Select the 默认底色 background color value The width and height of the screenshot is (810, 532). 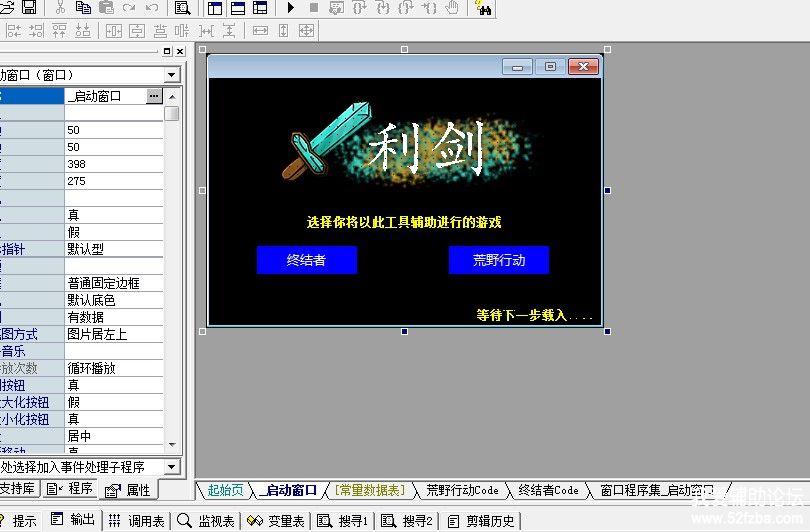(x=114, y=300)
